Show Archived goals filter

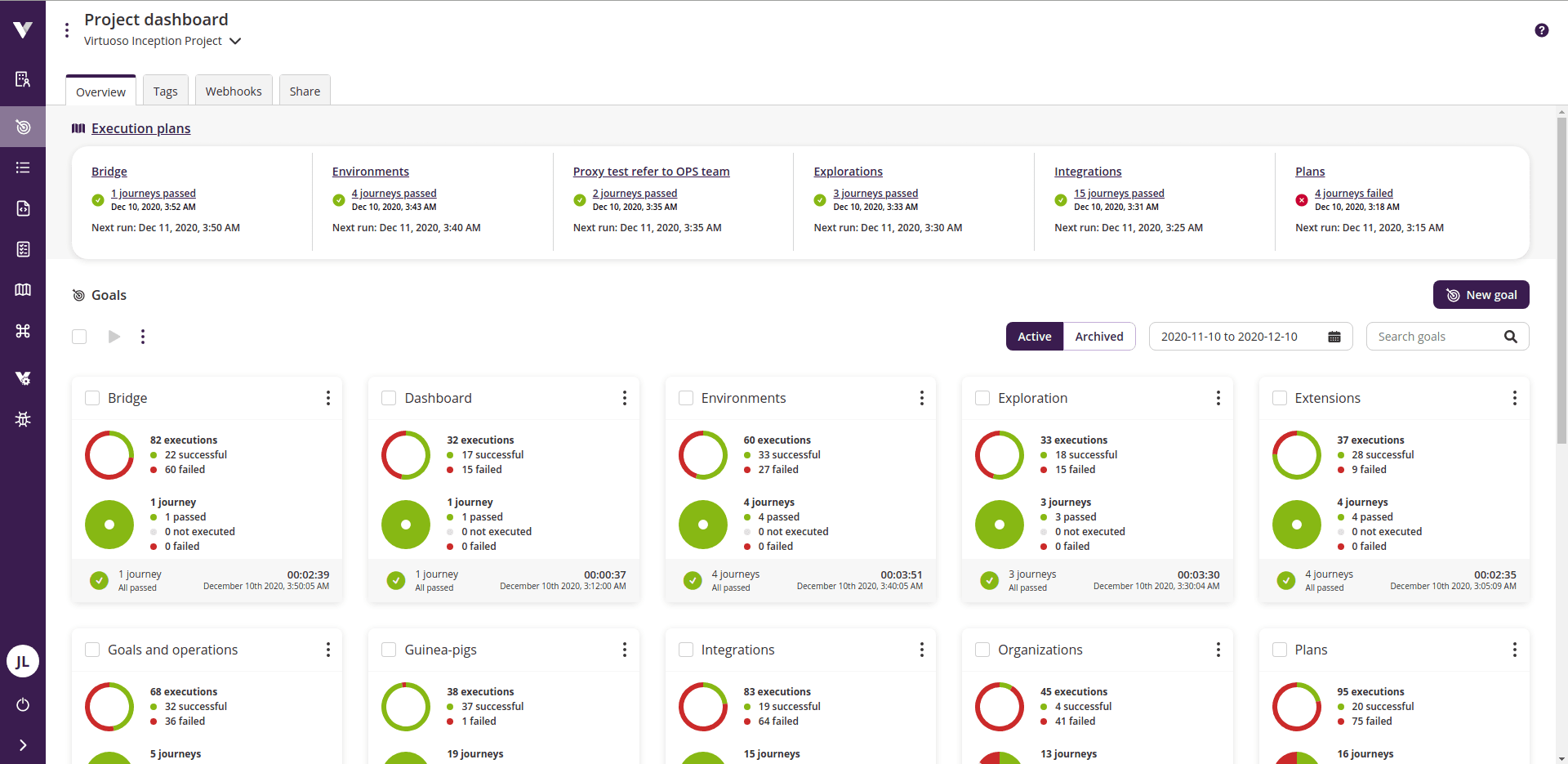tap(1099, 337)
